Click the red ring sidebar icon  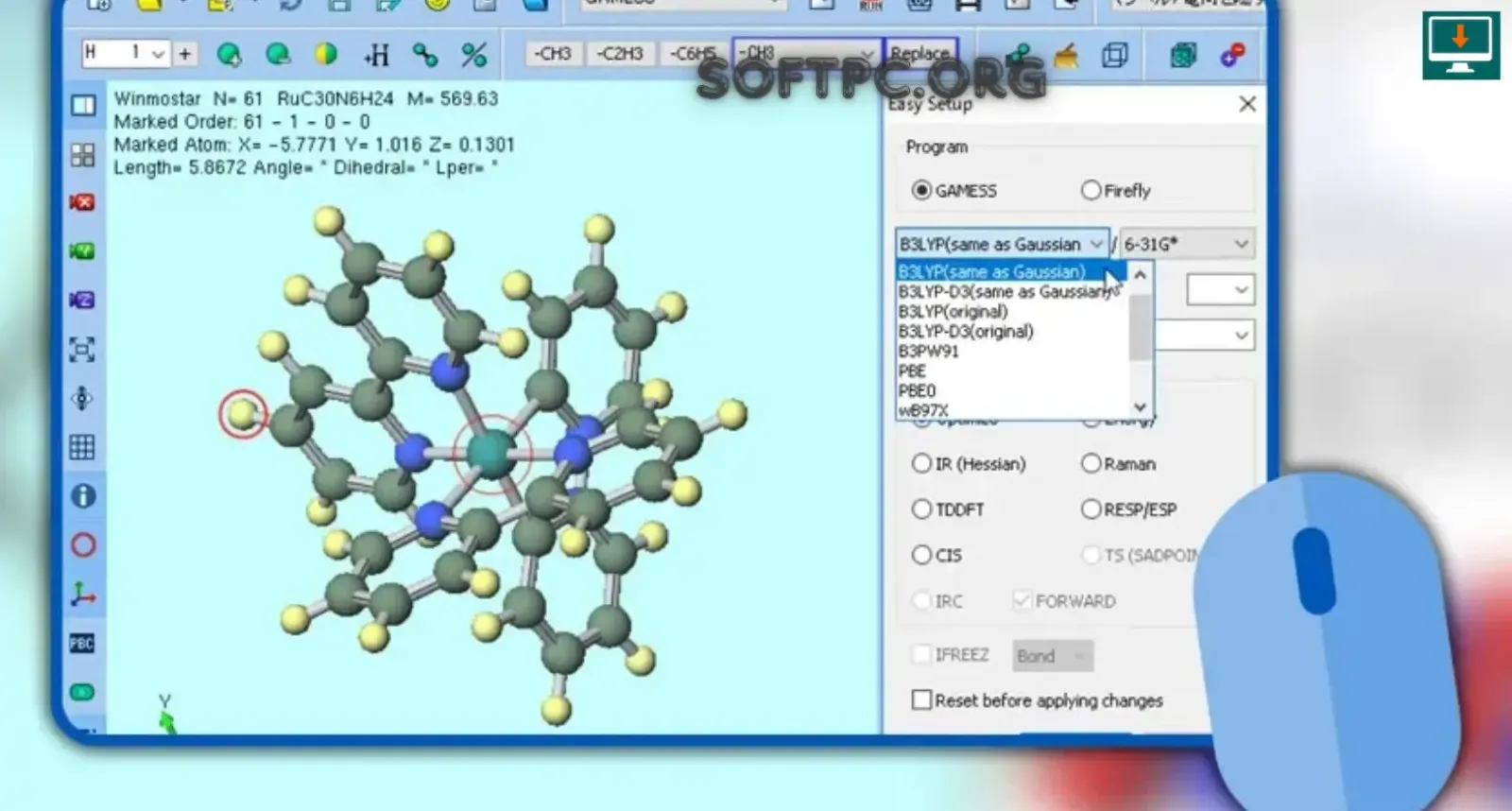click(83, 545)
